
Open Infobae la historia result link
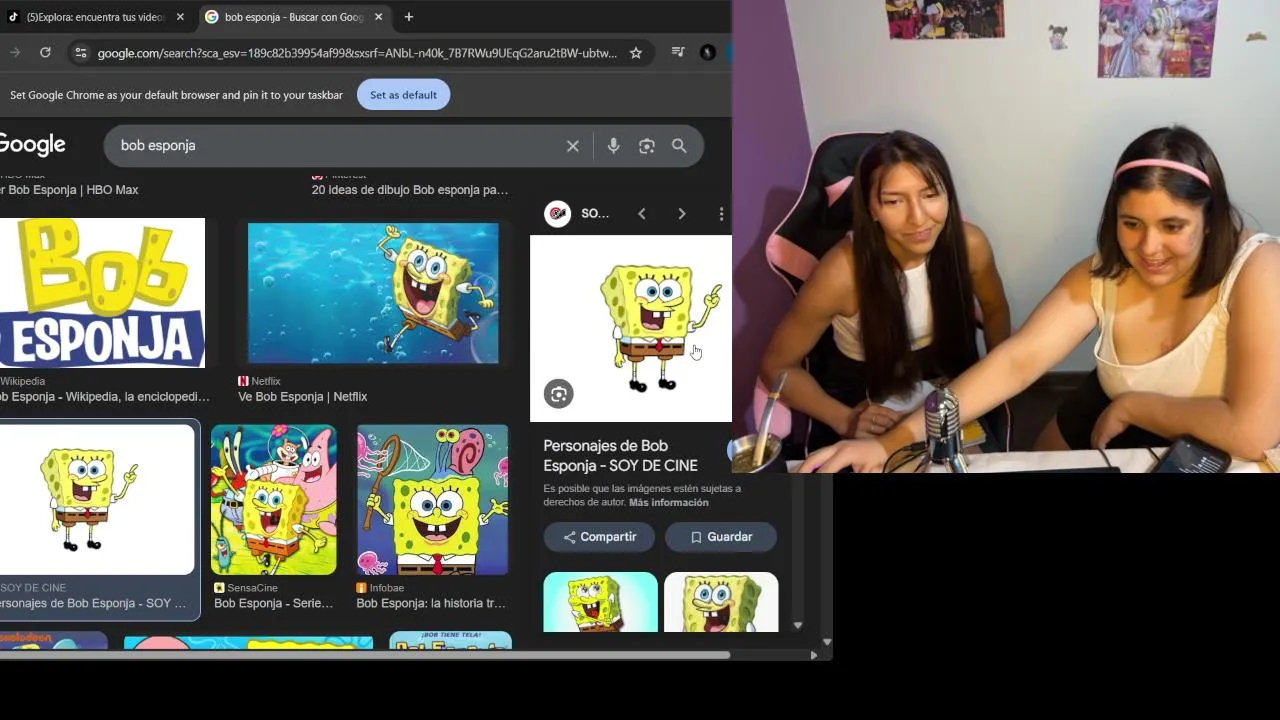click(x=431, y=604)
